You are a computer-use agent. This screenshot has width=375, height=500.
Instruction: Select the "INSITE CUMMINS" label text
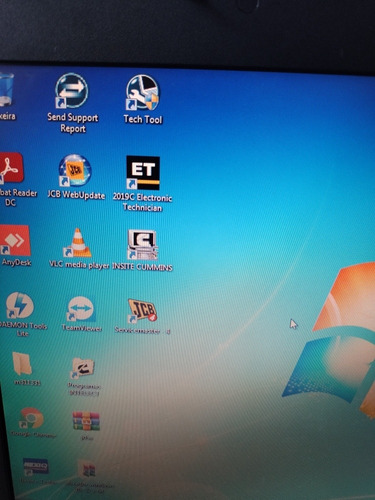pyautogui.click(x=142, y=267)
